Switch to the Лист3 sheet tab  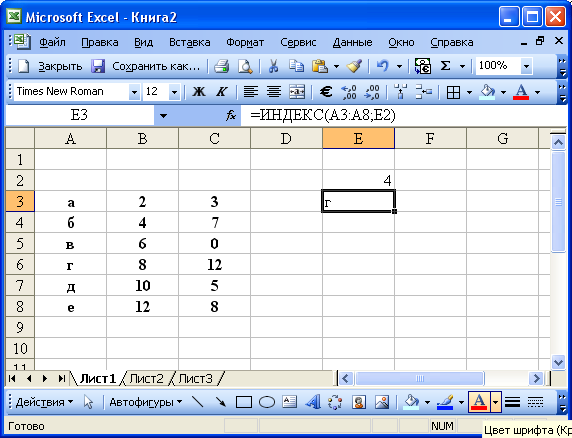pyautogui.click(x=195, y=379)
